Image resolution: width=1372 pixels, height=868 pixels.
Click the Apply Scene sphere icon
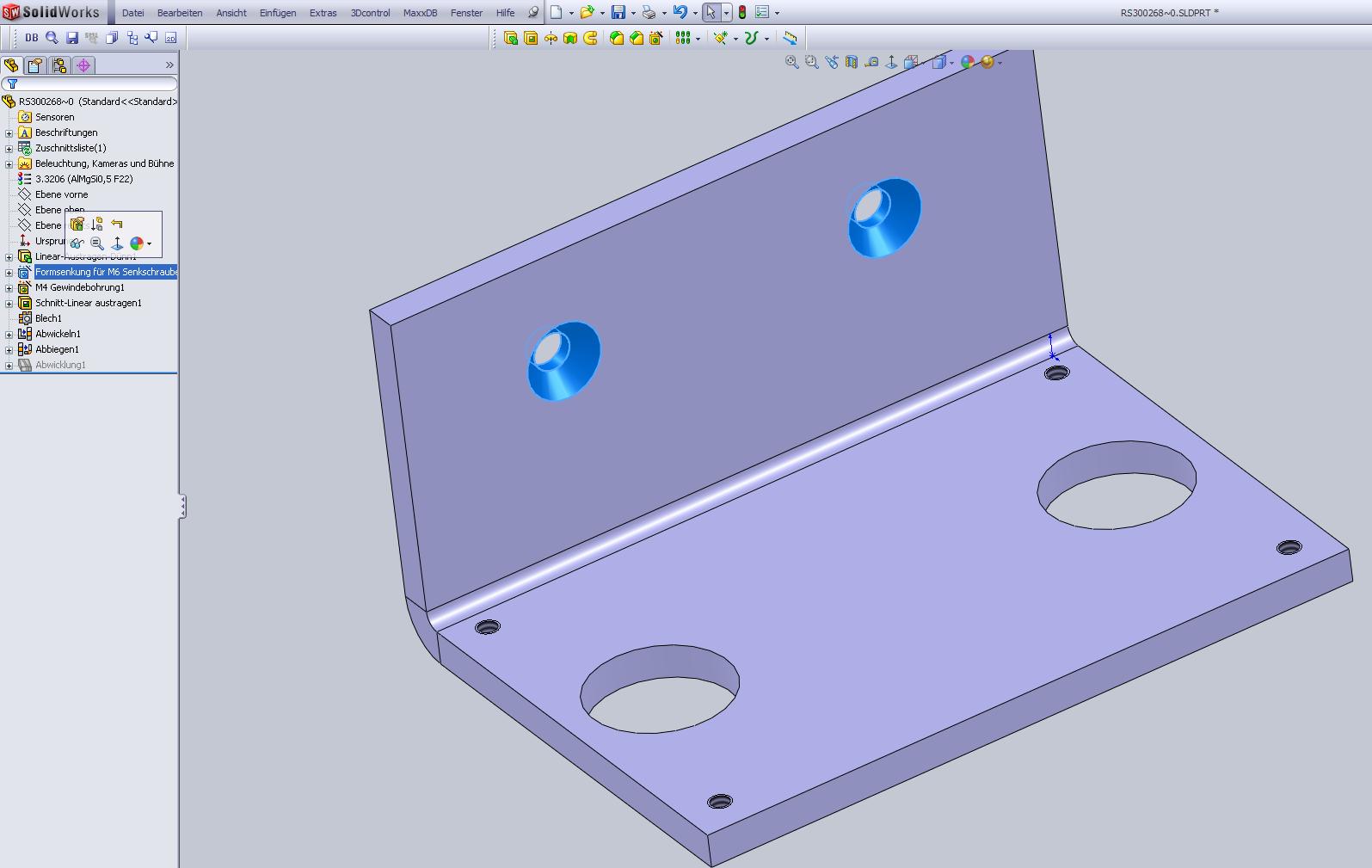click(987, 62)
